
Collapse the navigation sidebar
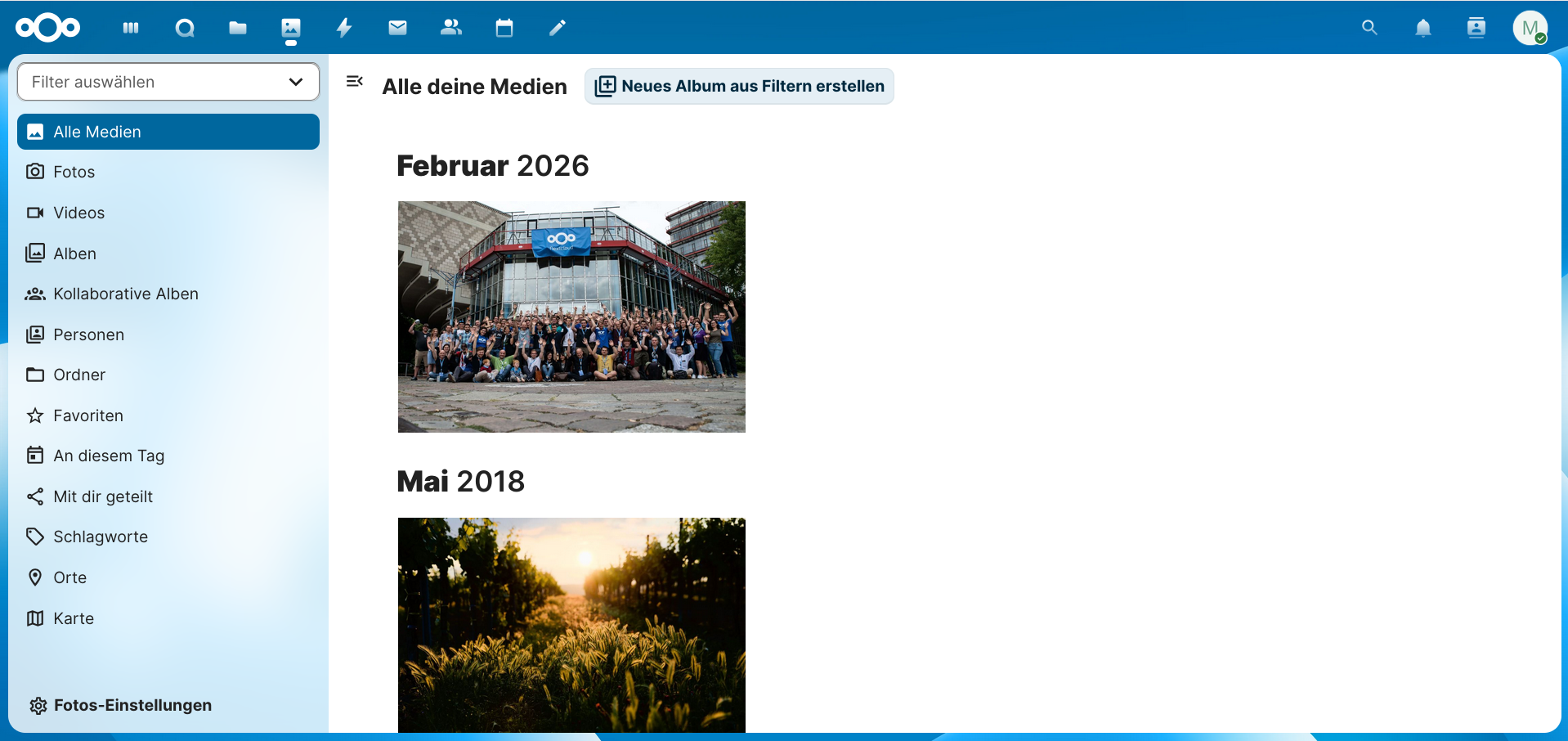pos(356,81)
